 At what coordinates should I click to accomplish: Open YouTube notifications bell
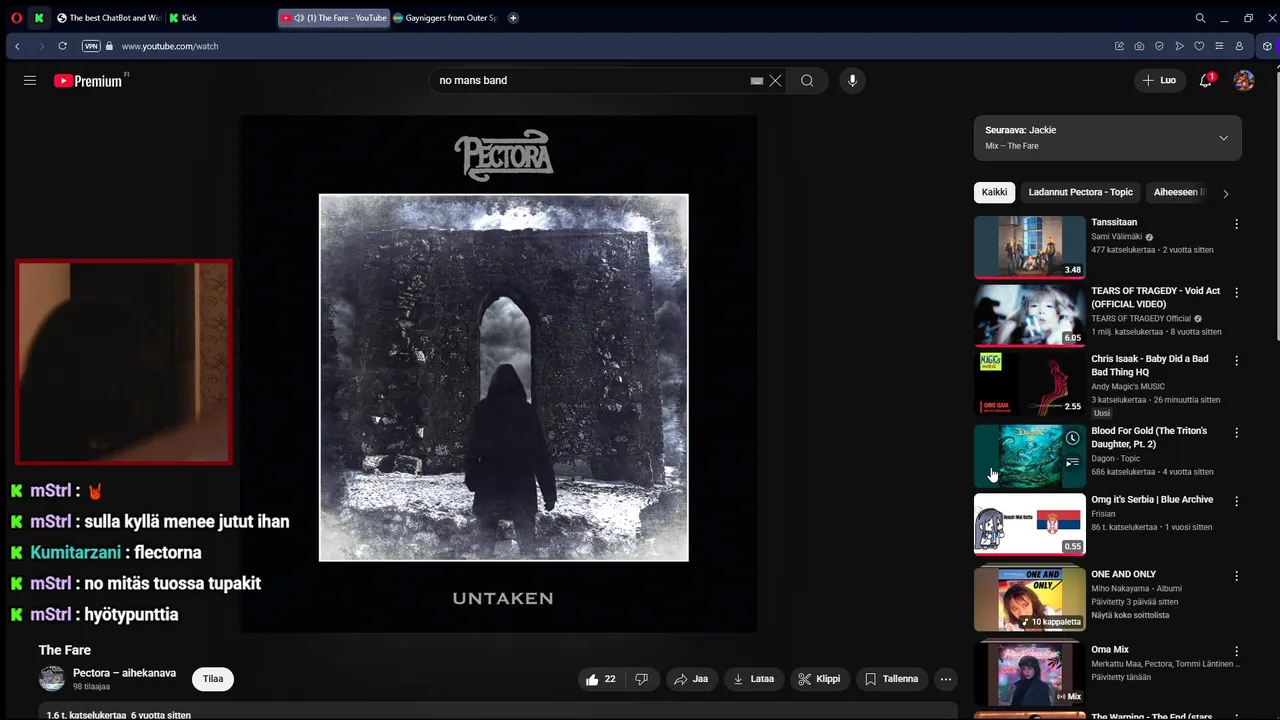(1206, 80)
